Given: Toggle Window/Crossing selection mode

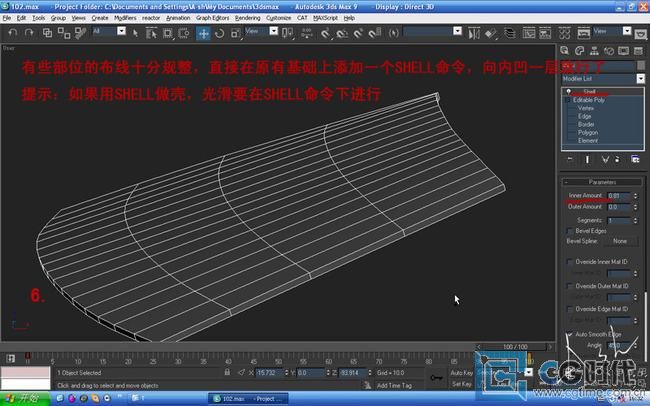Looking at the screenshot, I should pyautogui.click(x=184, y=33).
